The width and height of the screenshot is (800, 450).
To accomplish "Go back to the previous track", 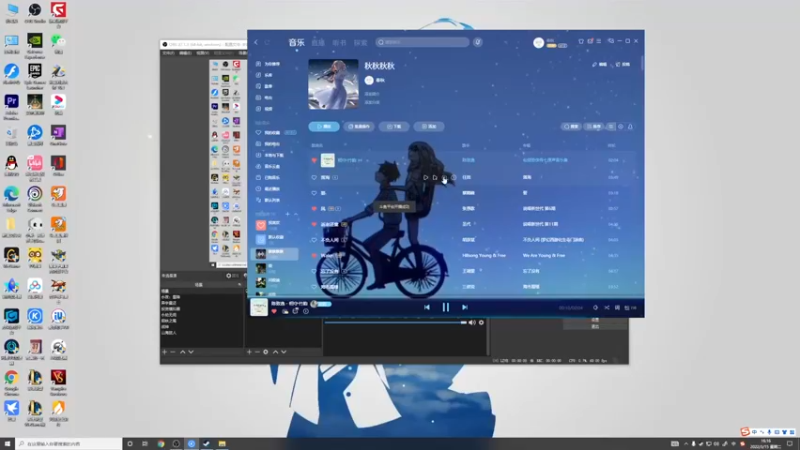I will point(427,307).
